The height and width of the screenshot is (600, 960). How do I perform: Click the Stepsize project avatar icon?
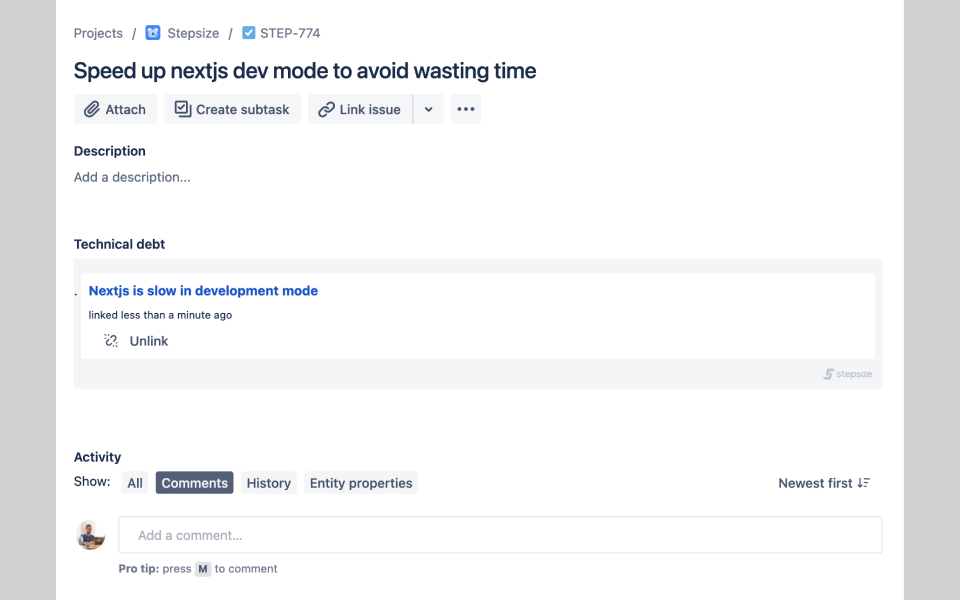(x=153, y=33)
